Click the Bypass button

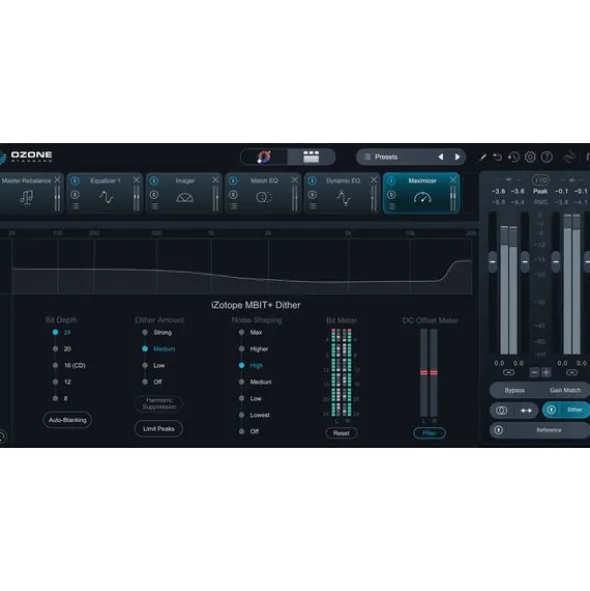point(515,390)
